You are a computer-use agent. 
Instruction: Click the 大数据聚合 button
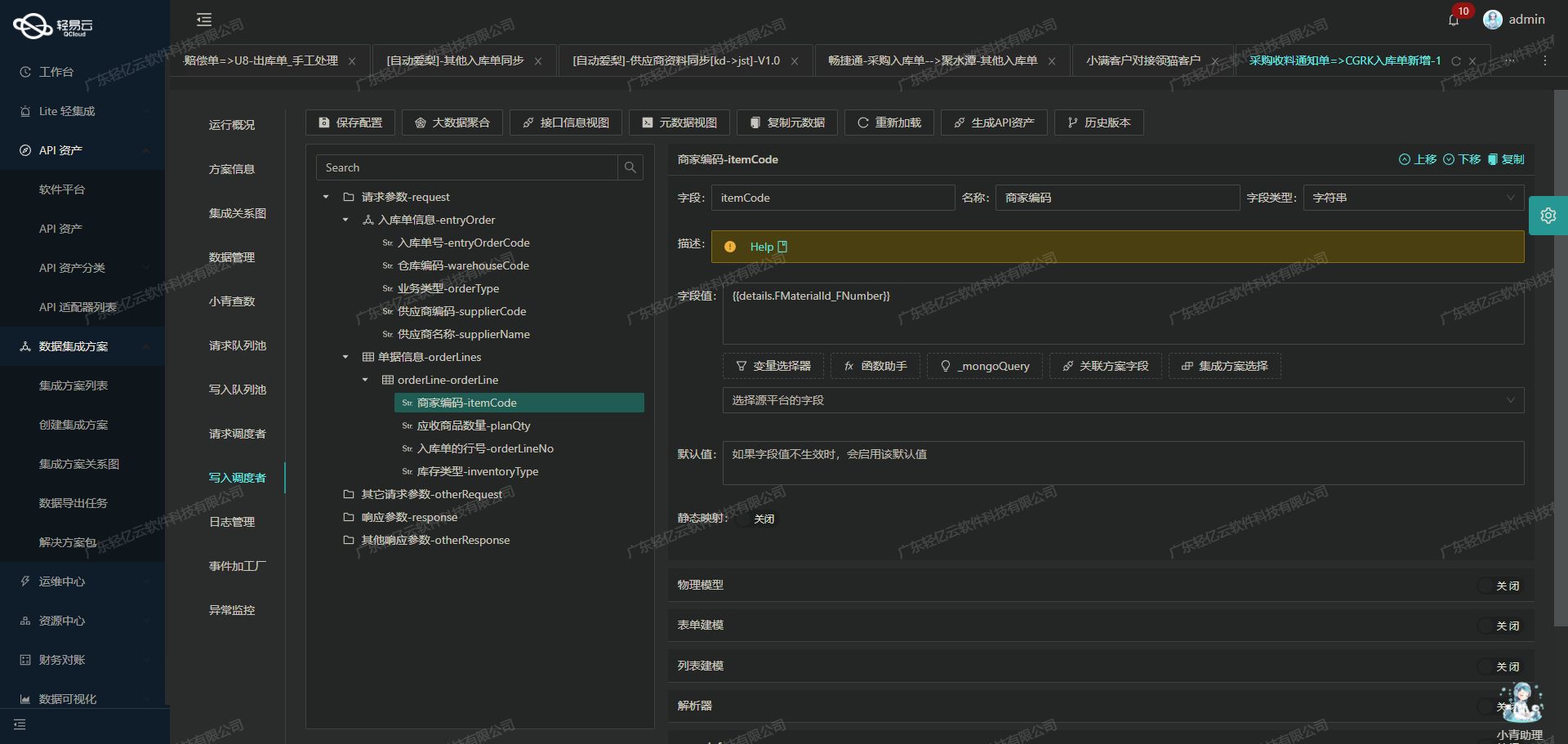[452, 123]
